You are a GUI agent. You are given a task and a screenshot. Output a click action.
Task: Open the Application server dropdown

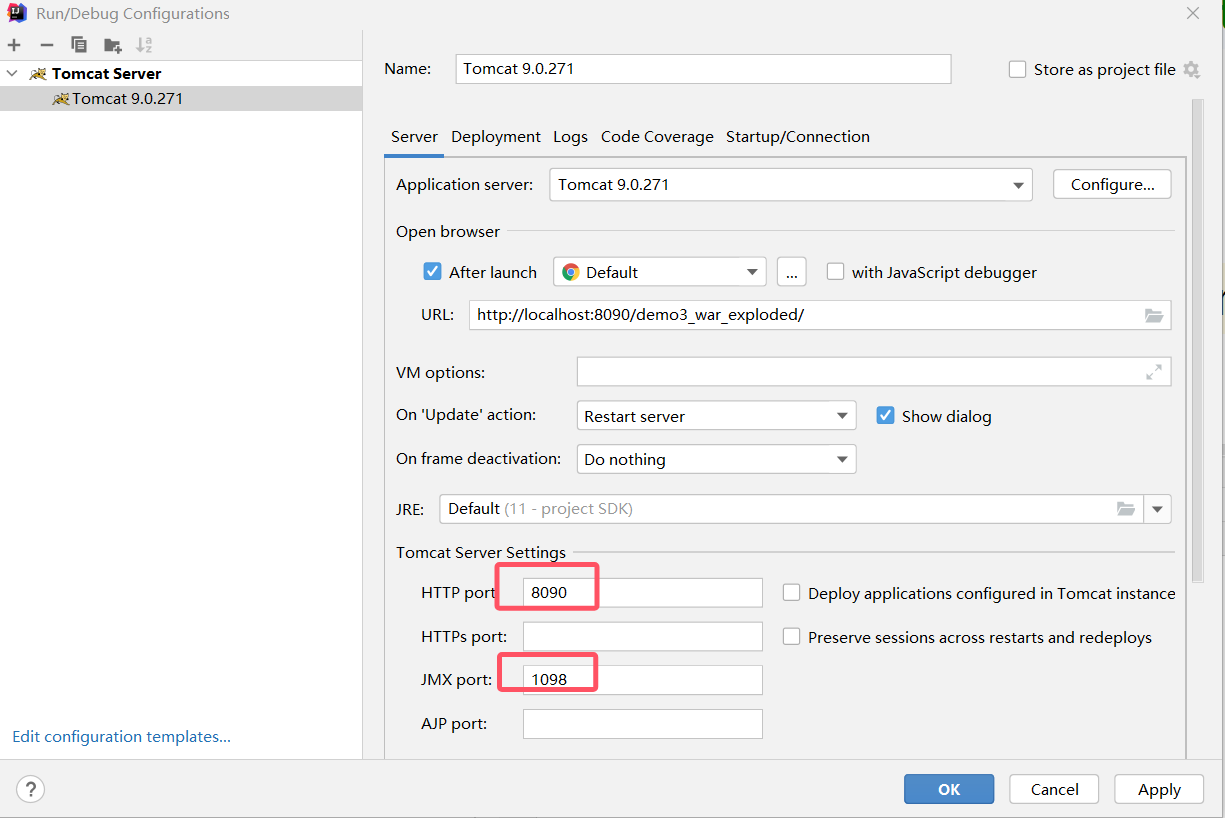pos(791,185)
